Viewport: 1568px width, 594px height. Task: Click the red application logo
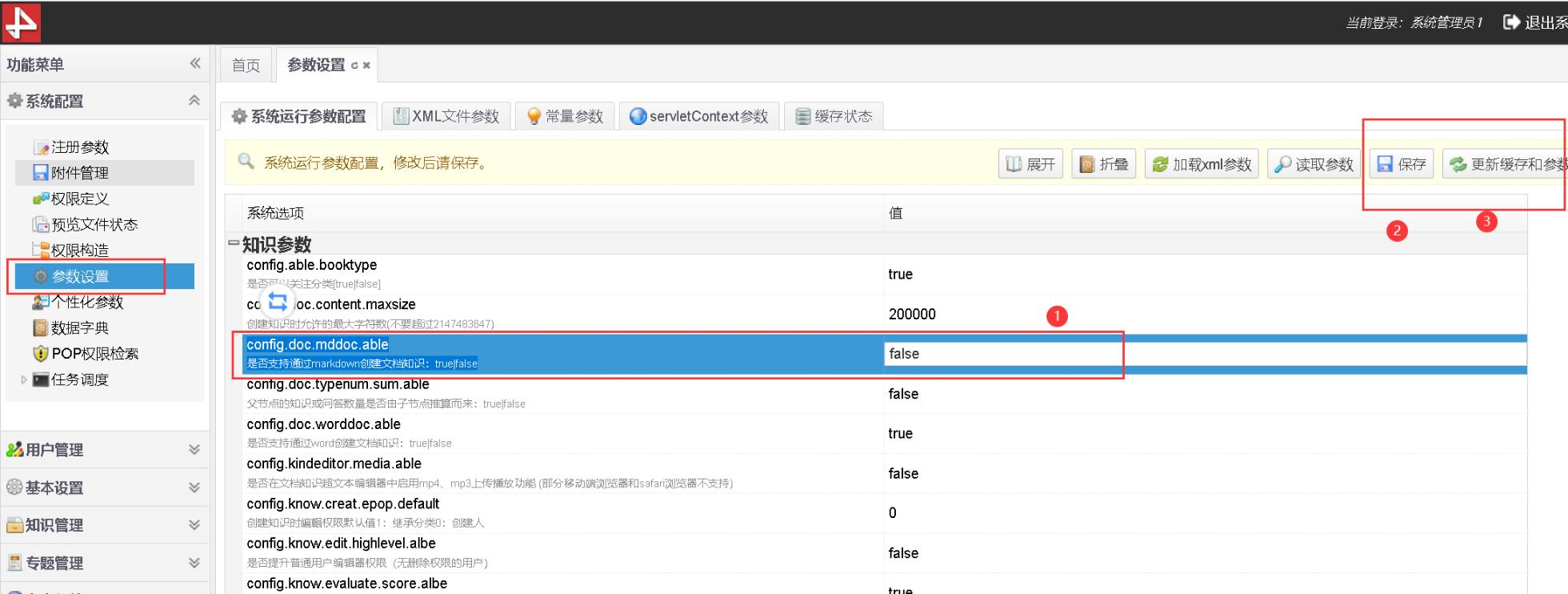[x=22, y=22]
